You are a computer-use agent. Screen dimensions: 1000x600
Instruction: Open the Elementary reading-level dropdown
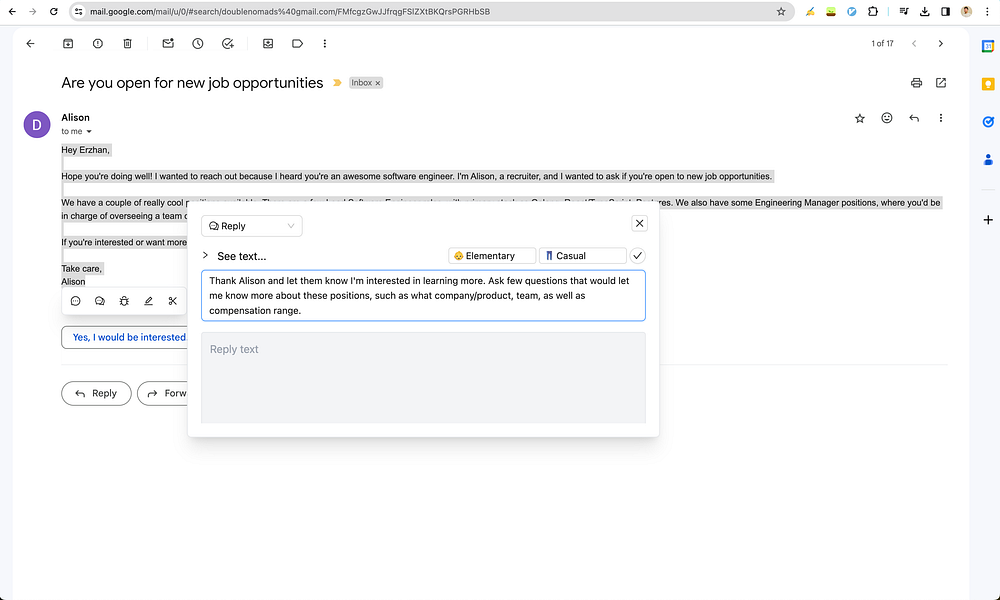point(491,255)
